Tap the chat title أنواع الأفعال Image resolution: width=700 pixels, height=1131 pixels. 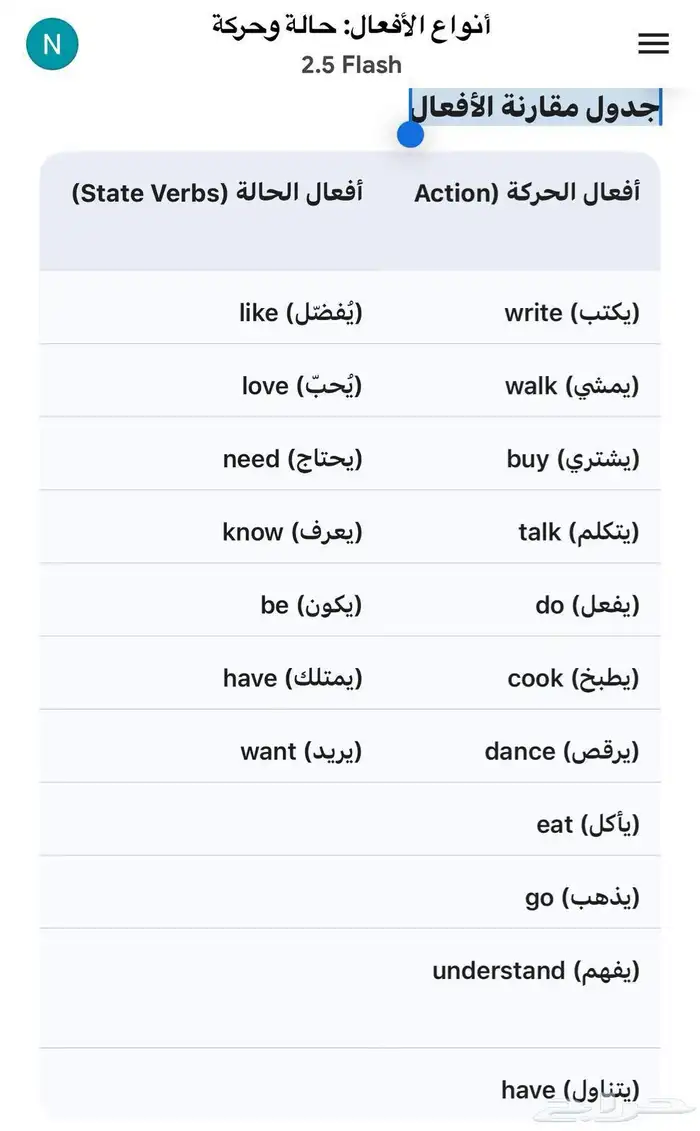coord(351,26)
